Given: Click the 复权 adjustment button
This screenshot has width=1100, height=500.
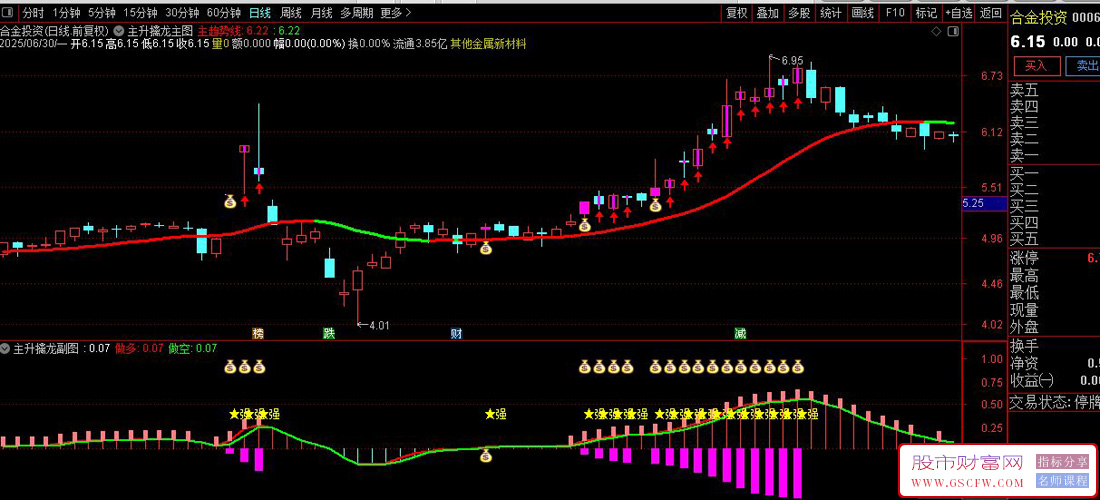Looking at the screenshot, I should 737,13.
